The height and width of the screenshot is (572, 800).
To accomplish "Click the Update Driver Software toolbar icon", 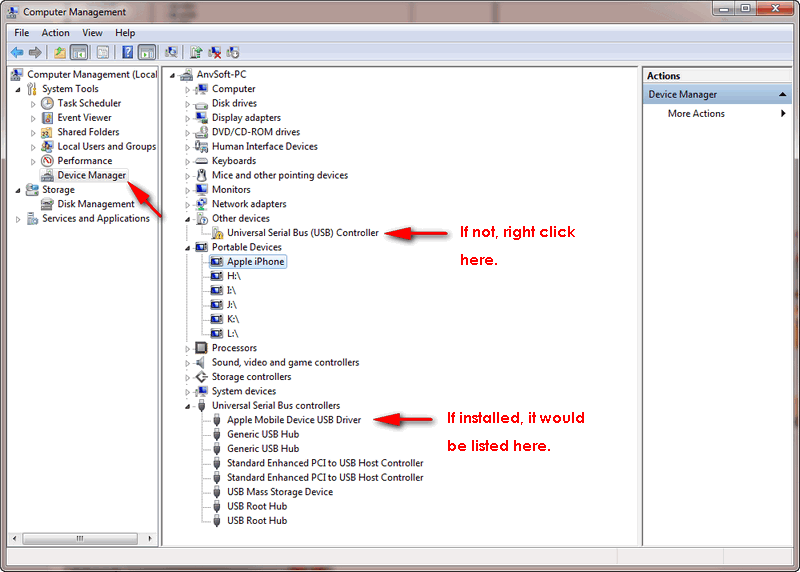I will tap(196, 52).
